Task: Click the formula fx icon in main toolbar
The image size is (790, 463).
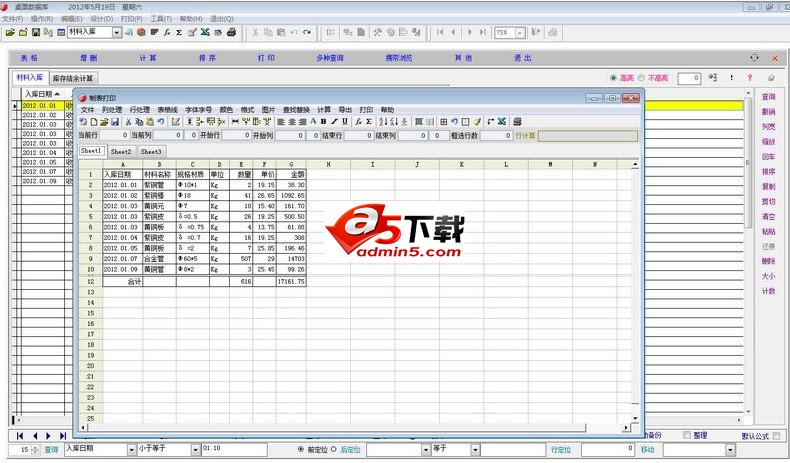Action: [x=167, y=32]
